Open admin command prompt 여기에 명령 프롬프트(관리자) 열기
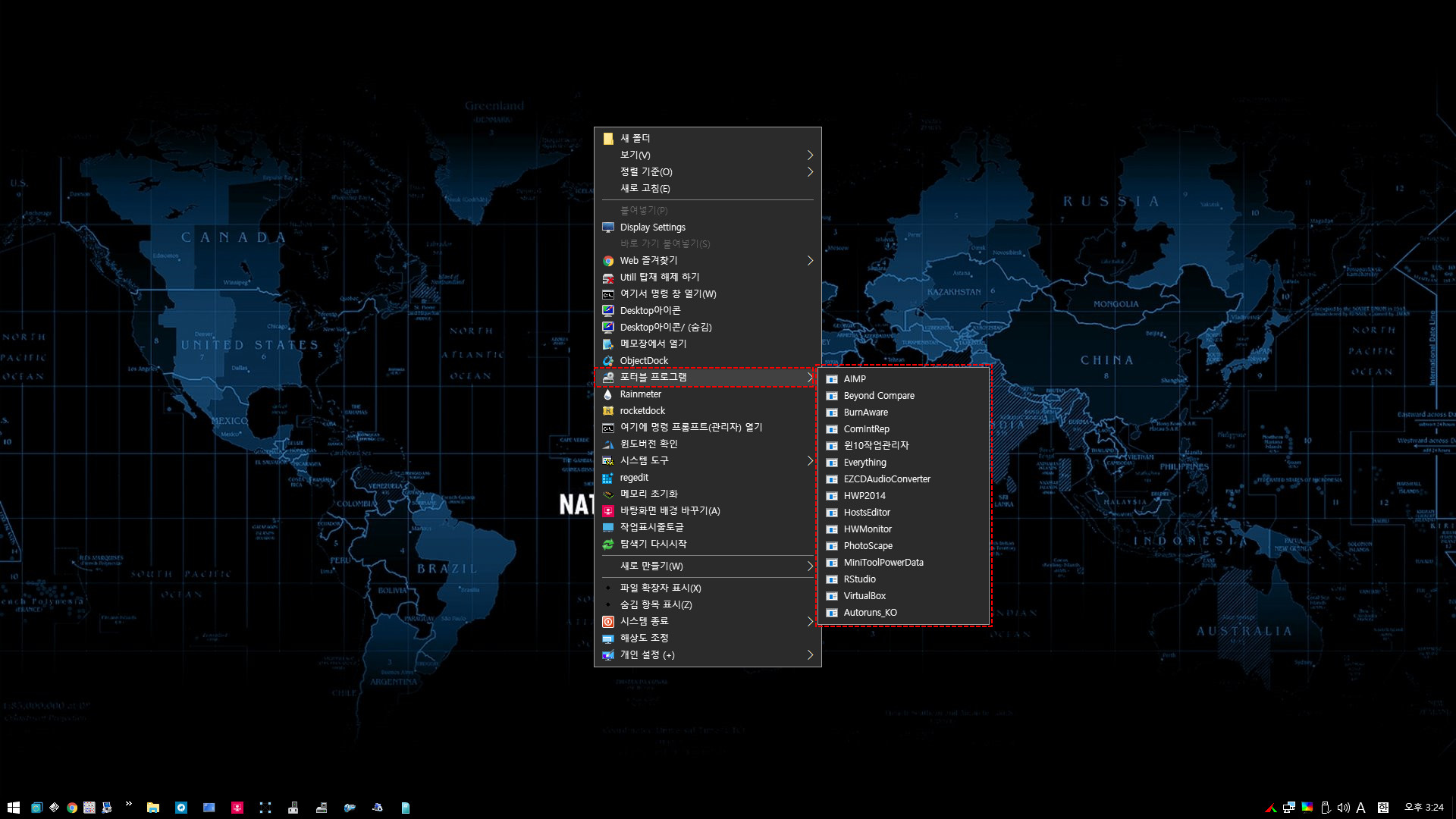1456x819 pixels. click(708, 427)
